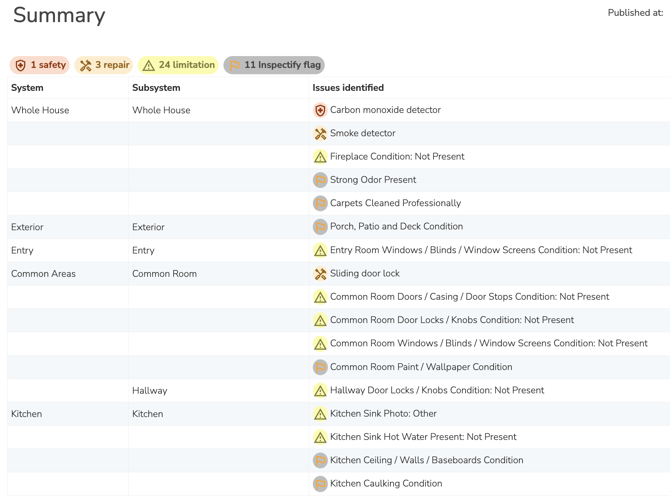Click the flag icon next to Strong Odor Present
This screenshot has width=670, height=496.
(x=320, y=180)
